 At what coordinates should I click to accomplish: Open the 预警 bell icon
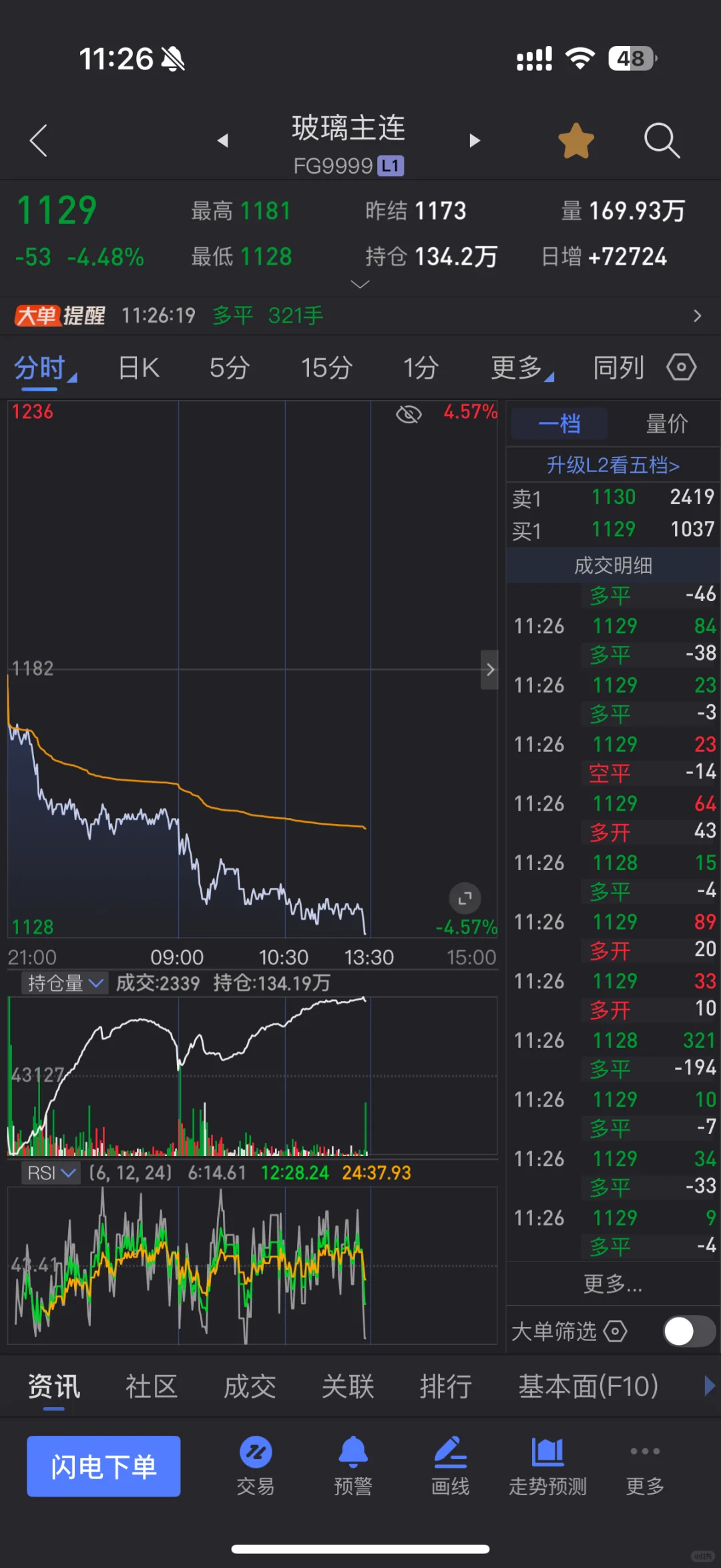tap(353, 1465)
